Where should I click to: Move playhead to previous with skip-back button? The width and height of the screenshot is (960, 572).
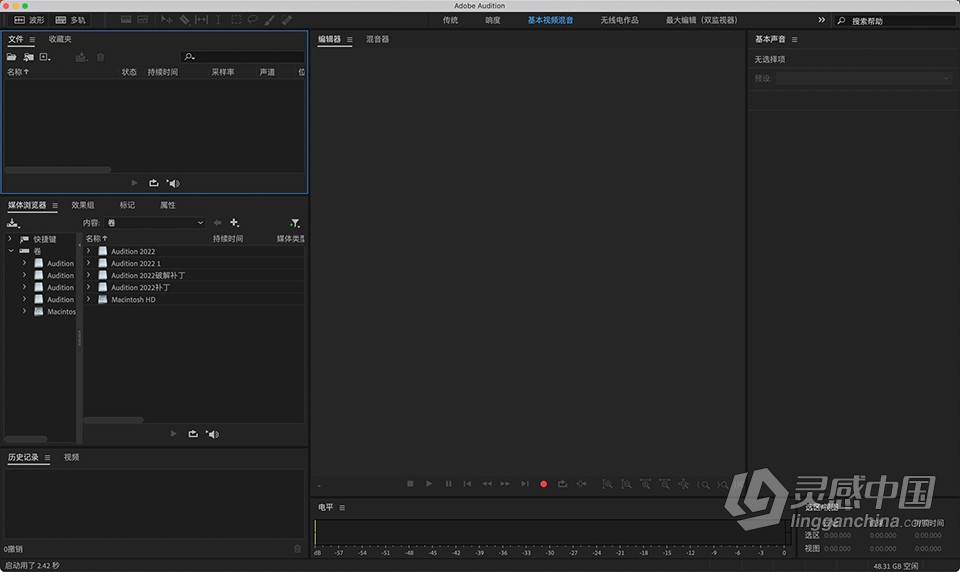(x=467, y=484)
